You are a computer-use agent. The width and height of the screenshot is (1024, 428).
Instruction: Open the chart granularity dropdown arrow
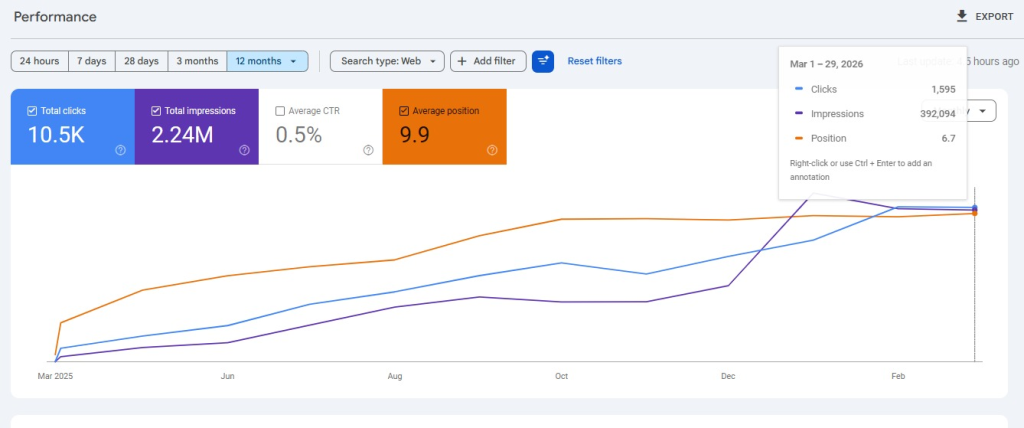(983, 111)
